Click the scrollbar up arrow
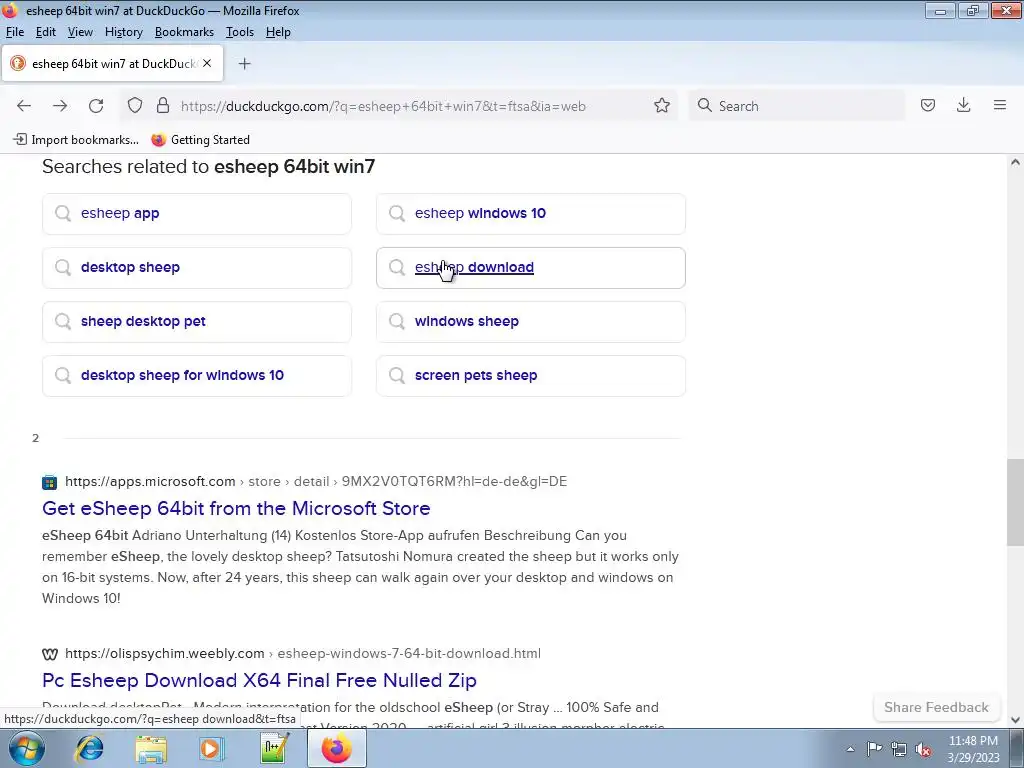This screenshot has width=1024, height=768. pos(1015,163)
